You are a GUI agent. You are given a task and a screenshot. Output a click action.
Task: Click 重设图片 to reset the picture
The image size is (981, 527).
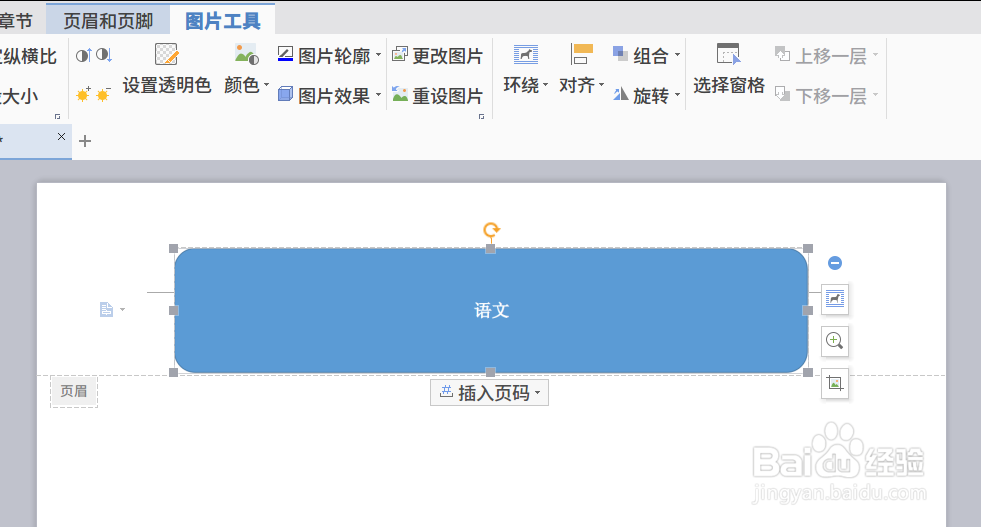tap(437, 95)
